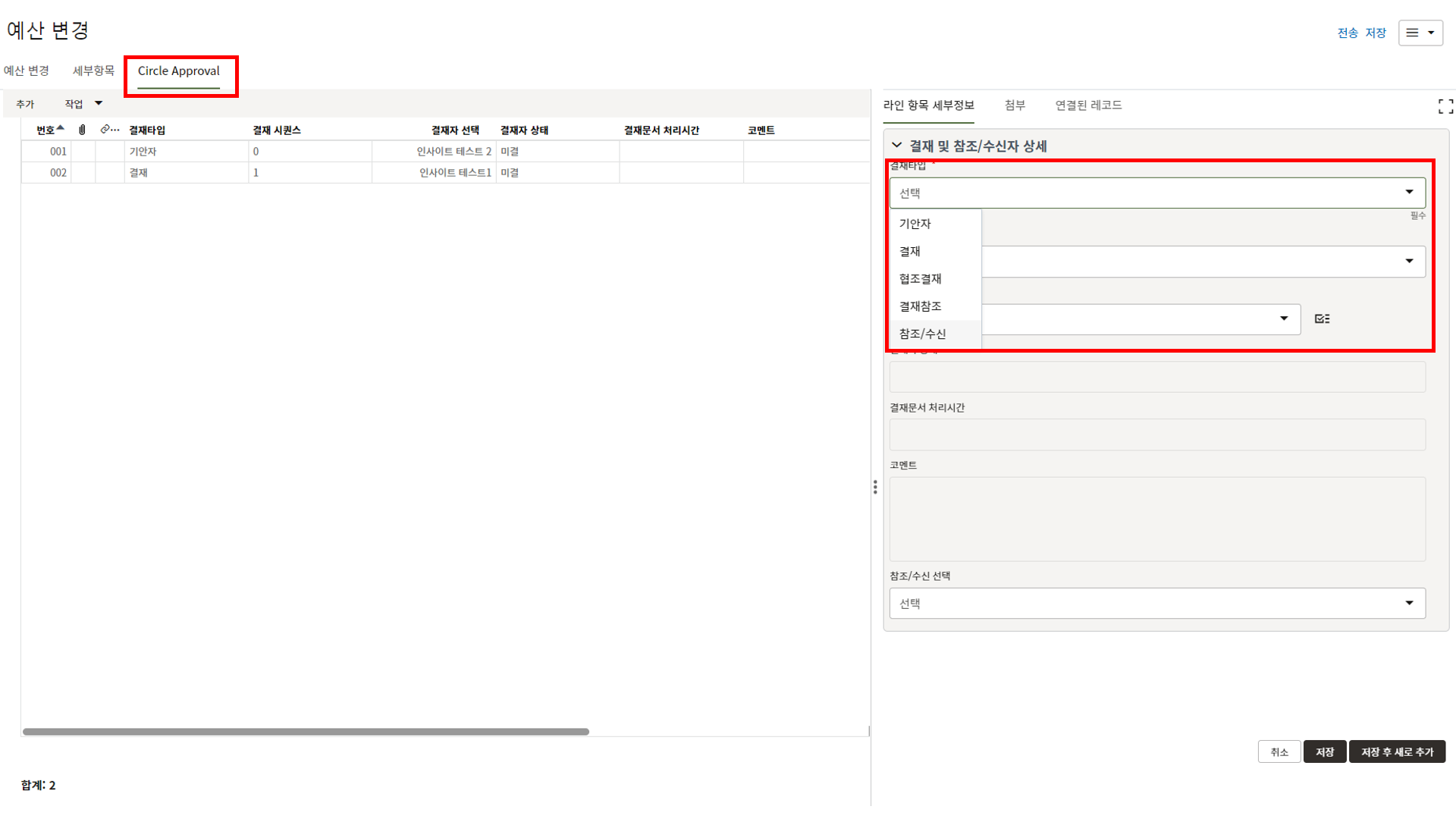The image size is (1456, 819).
Task: Click the 전송 link at top
Action: (1347, 33)
